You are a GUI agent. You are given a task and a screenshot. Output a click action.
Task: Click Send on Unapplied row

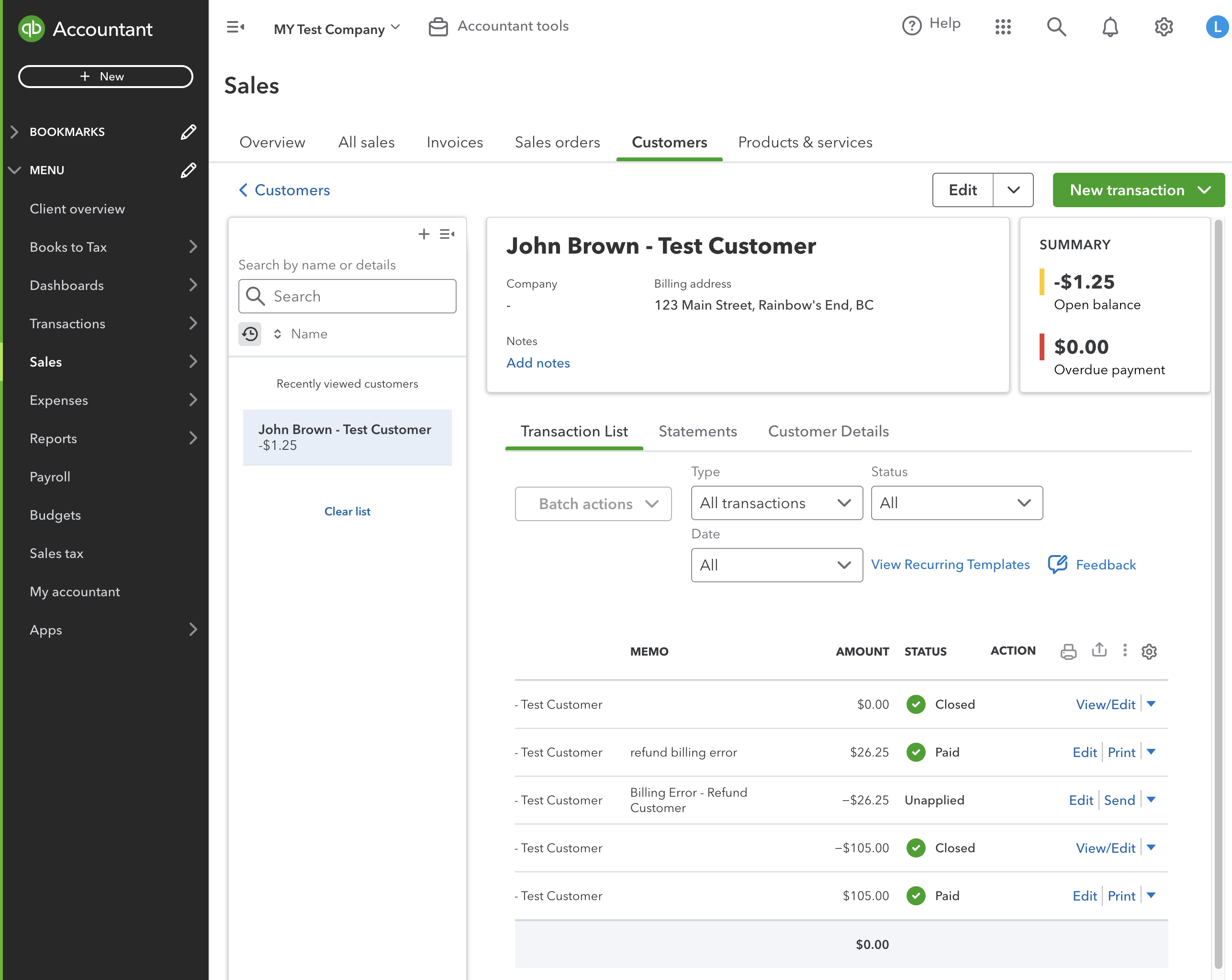pos(1120,801)
